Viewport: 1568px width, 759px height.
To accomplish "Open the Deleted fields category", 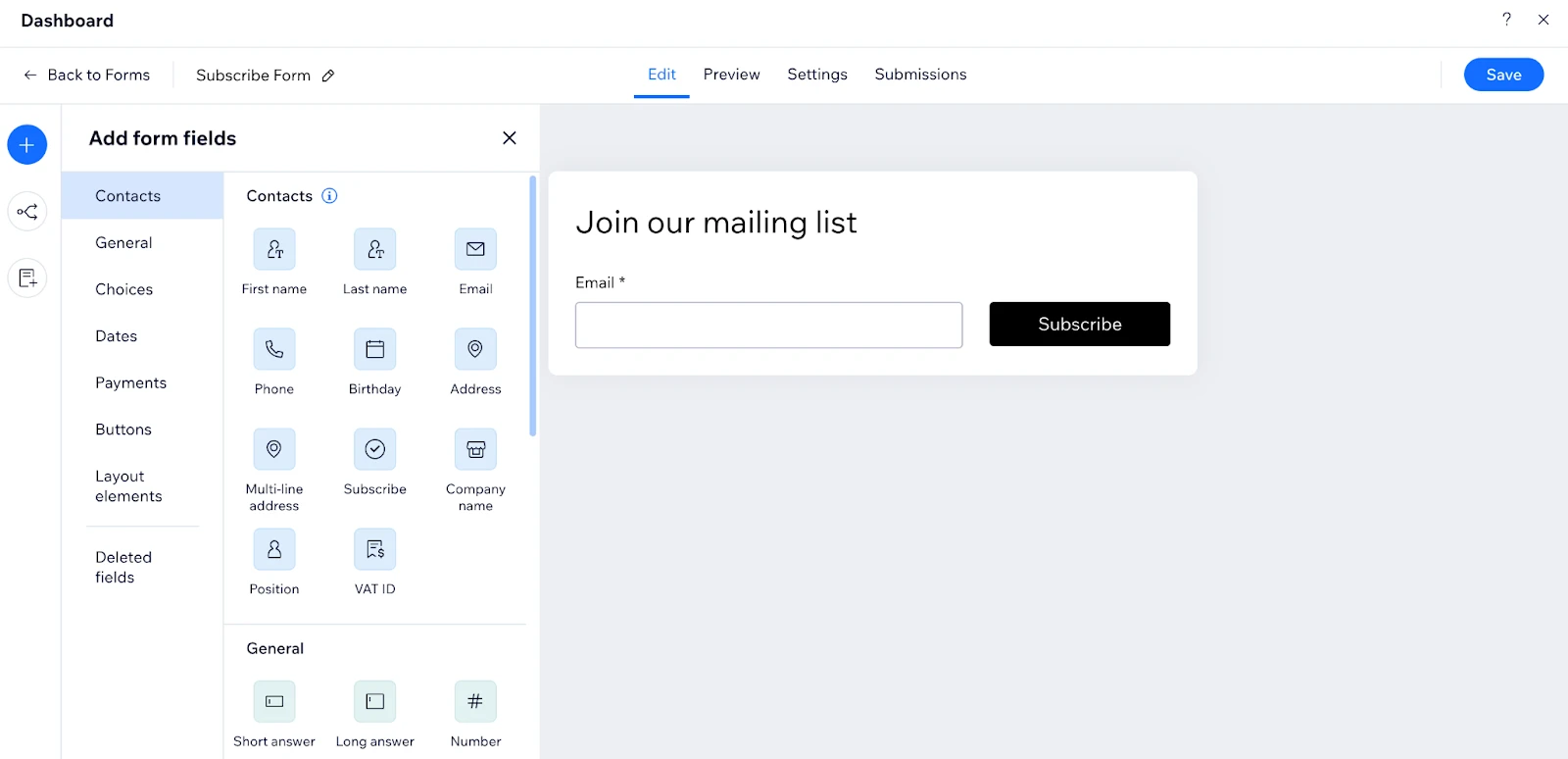I will click(123, 567).
